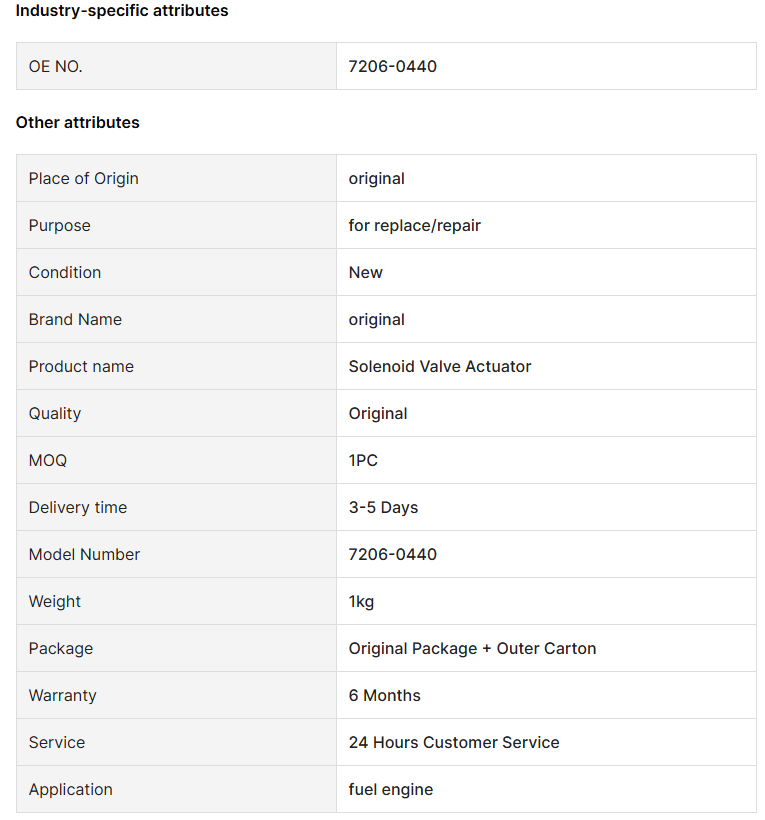This screenshot has width=765, height=820.
Task: Click the Package label cell
Action: click(x=176, y=648)
